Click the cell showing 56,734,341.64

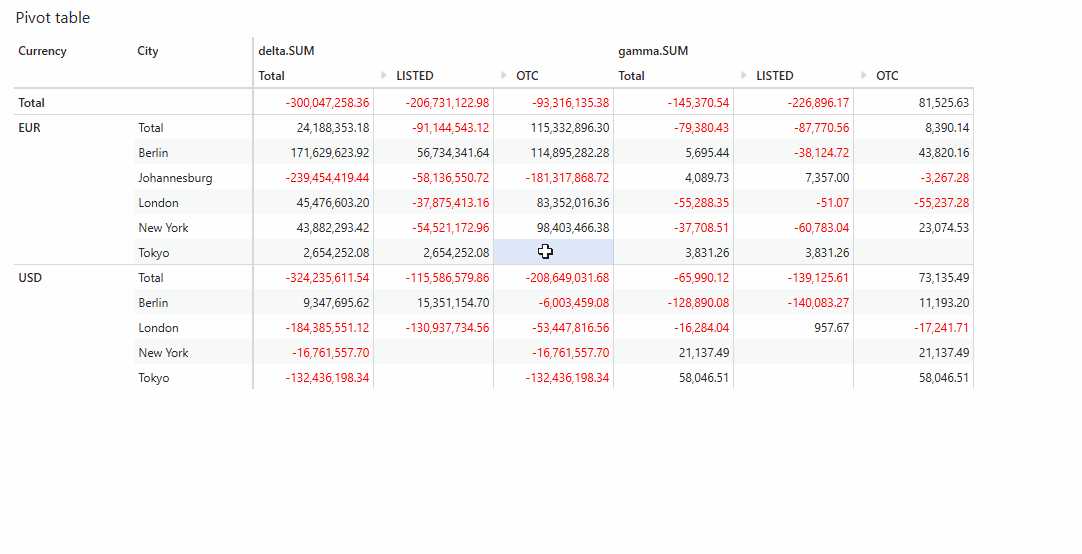point(433,152)
